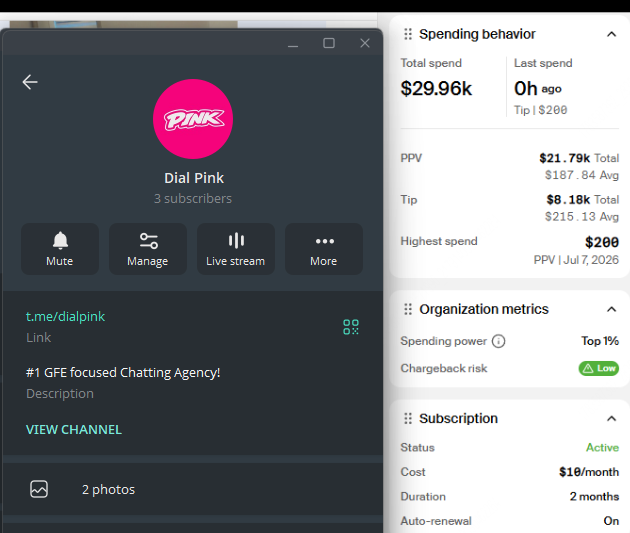This screenshot has height=533, width=630.
Task: Grab the Spending behavior drag handle
Action: [408, 34]
